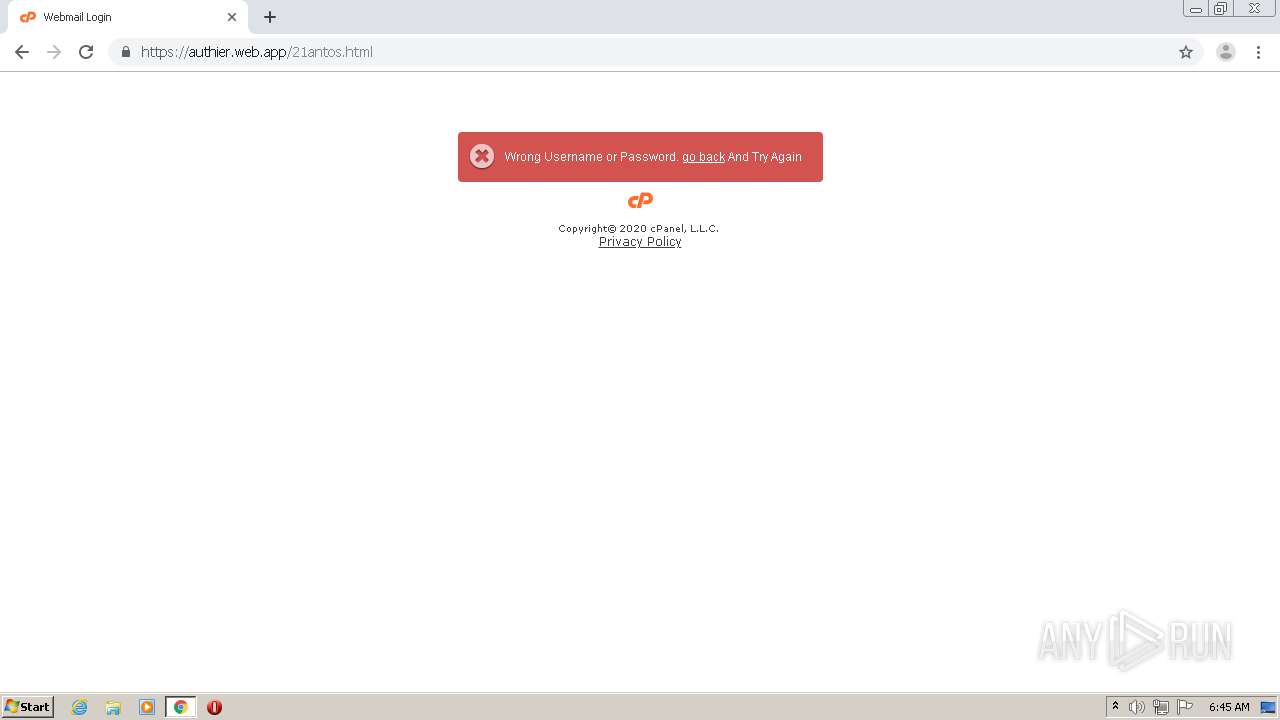The image size is (1280, 720).
Task: Click the red error X icon
Action: click(482, 156)
